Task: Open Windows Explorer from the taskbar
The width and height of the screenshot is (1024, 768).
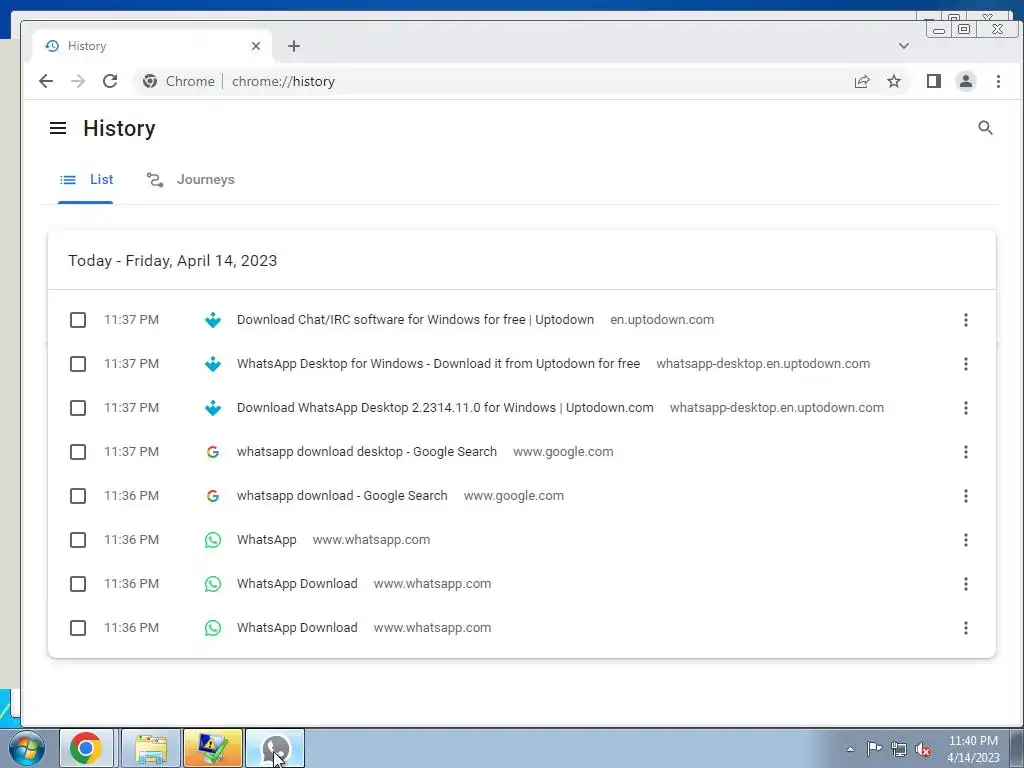Action: click(x=151, y=748)
